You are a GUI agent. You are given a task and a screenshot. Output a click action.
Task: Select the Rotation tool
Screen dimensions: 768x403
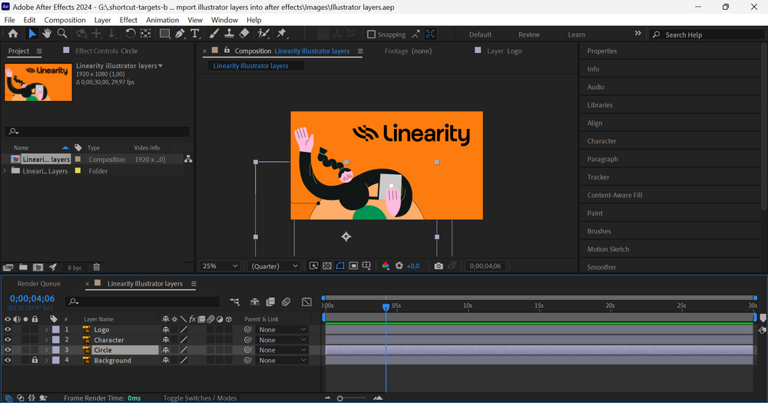[130, 34]
